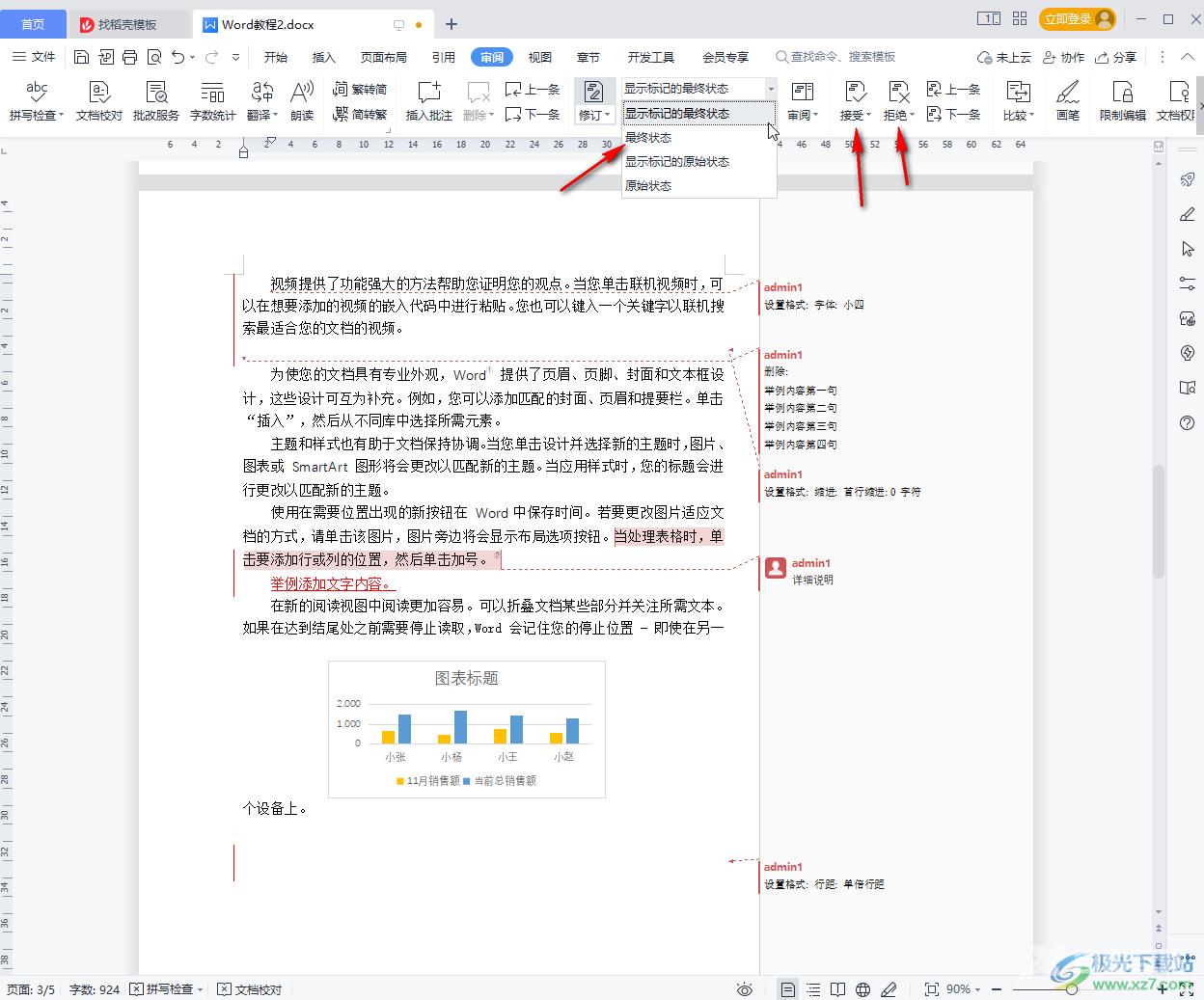The height and width of the screenshot is (1000, 1204).
Task: Toggle 修订 track changes button
Action: [x=594, y=93]
